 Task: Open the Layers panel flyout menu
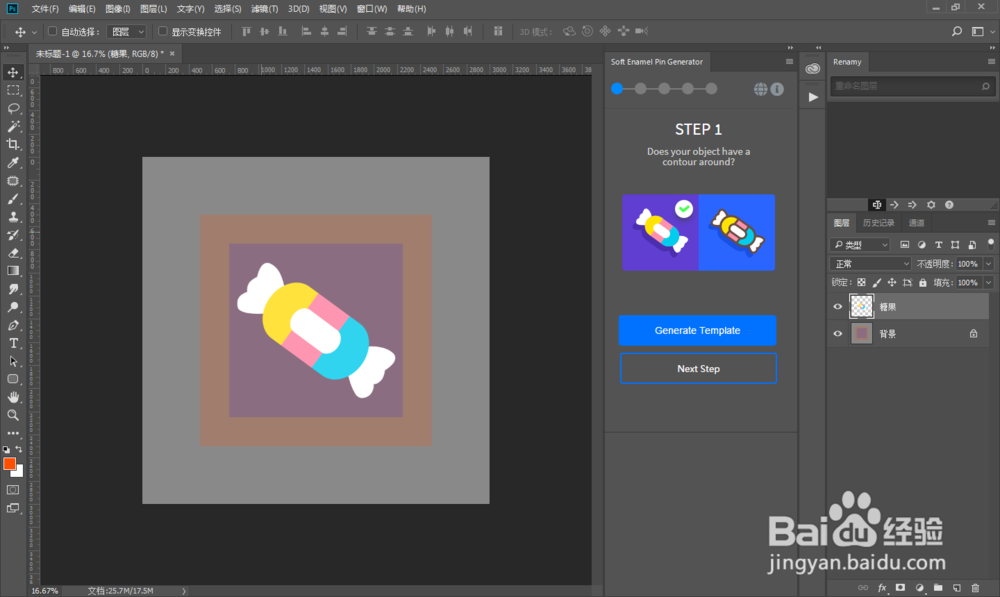click(x=991, y=223)
